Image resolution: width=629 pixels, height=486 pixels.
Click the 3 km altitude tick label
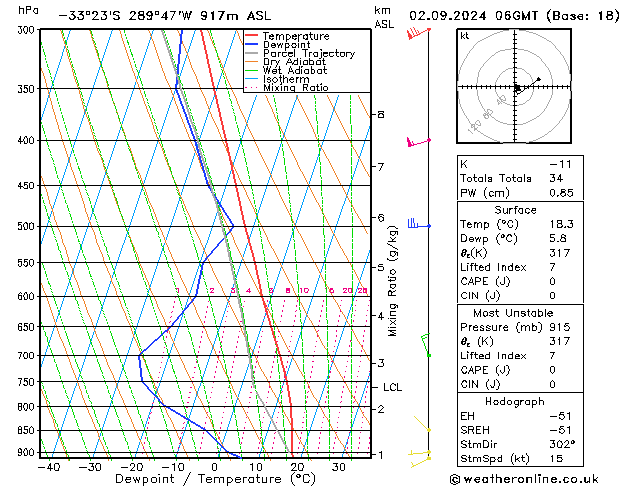click(x=381, y=363)
